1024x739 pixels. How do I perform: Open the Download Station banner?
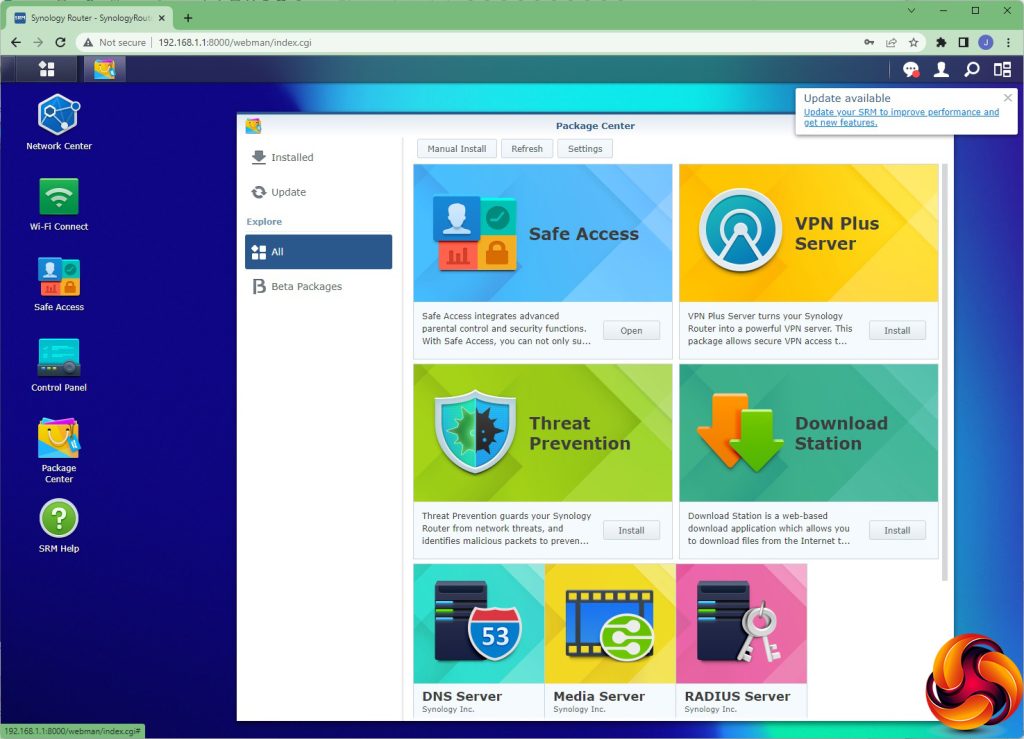pos(808,433)
